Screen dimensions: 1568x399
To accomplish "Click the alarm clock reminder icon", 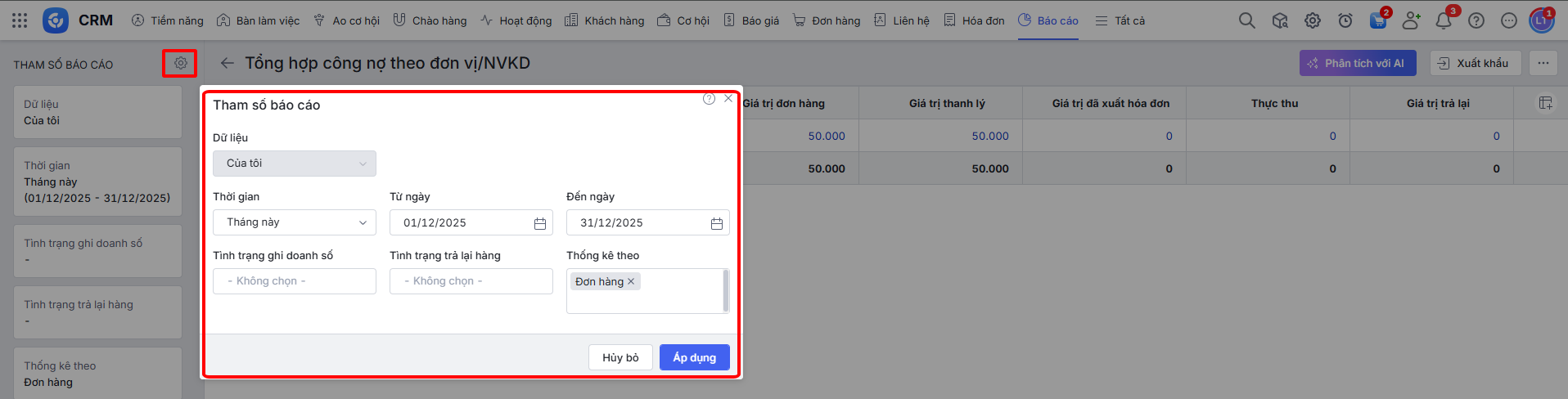I will (x=1345, y=20).
